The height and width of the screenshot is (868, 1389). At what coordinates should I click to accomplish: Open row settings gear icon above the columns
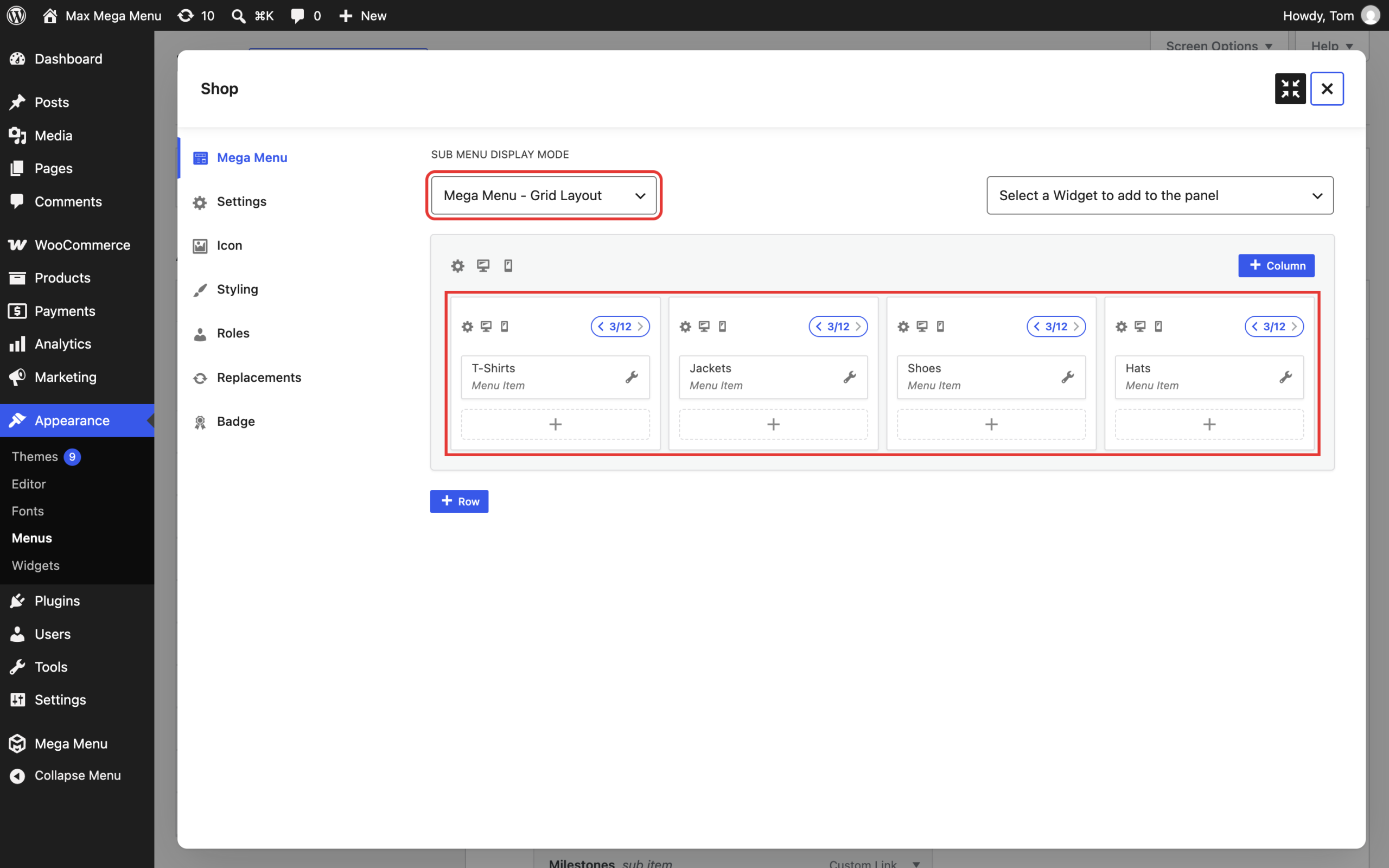tap(457, 266)
